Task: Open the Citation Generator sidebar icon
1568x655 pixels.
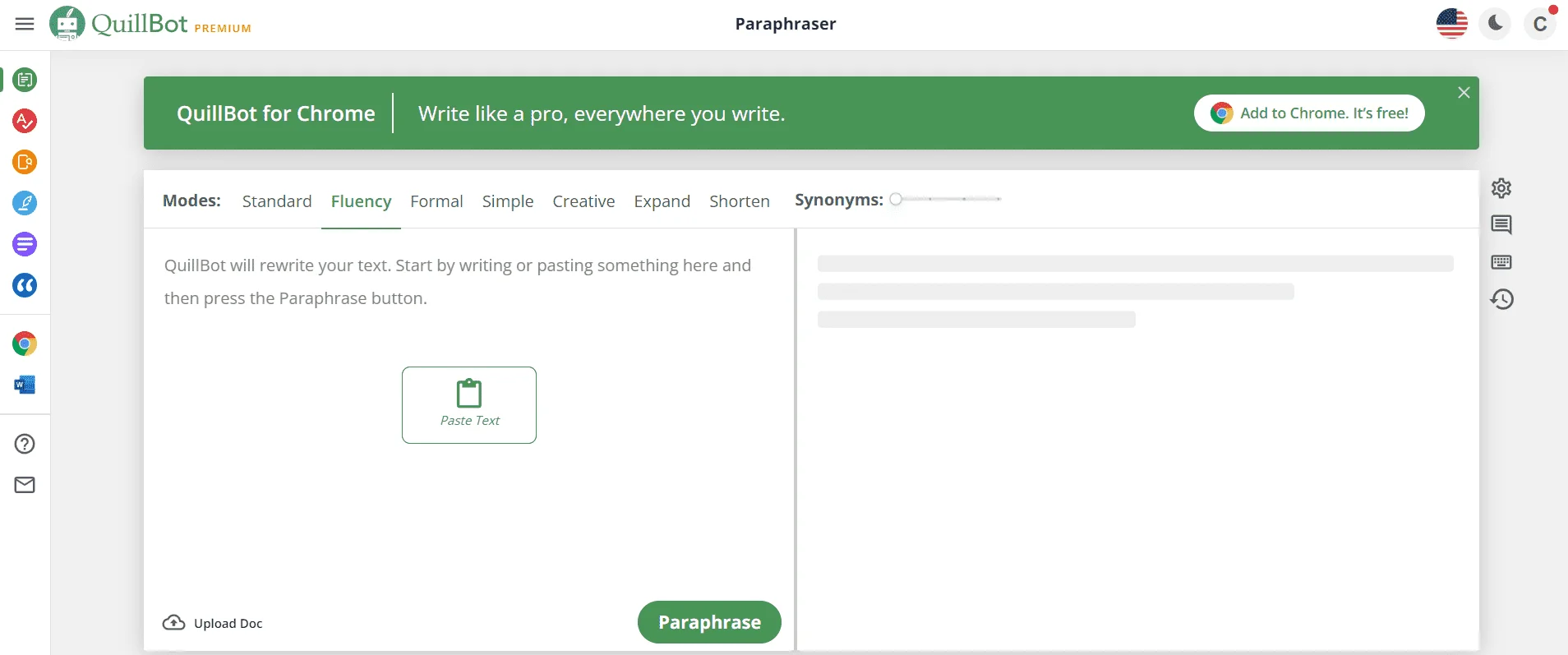Action: [x=25, y=285]
